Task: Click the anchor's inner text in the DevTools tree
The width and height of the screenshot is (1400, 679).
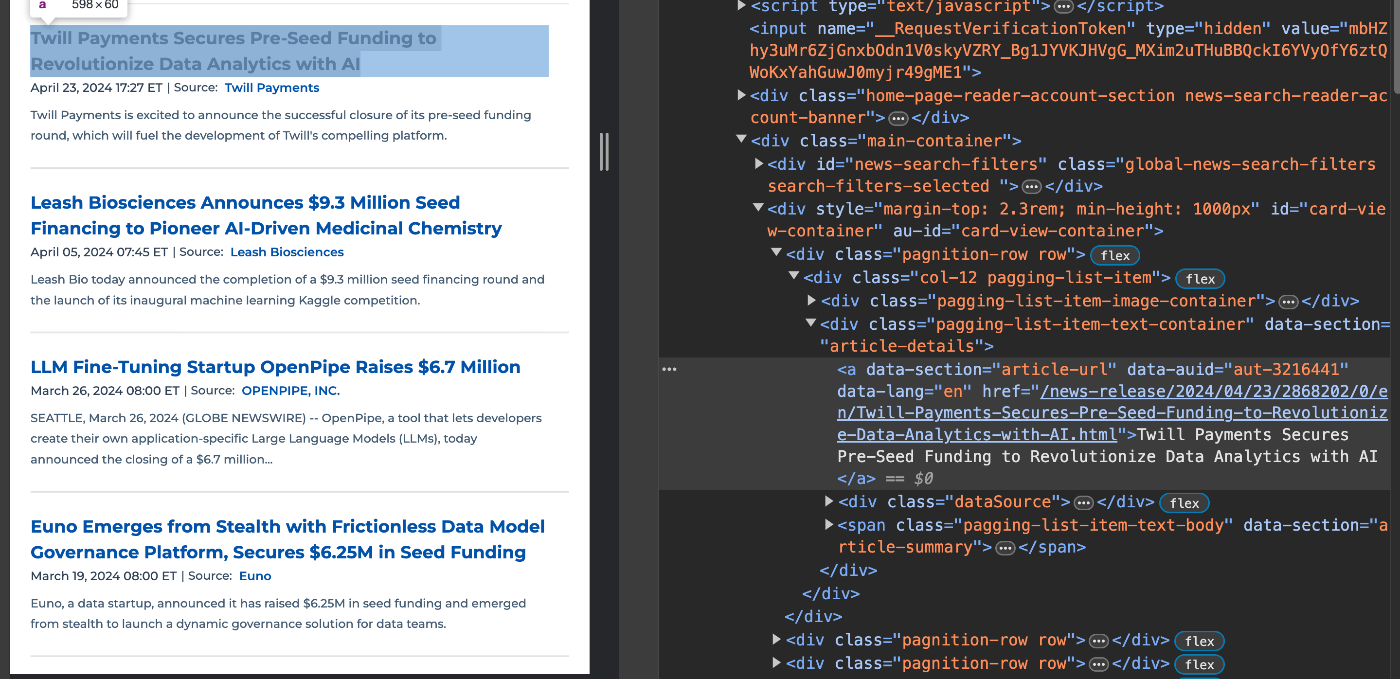Action: coord(1107,446)
